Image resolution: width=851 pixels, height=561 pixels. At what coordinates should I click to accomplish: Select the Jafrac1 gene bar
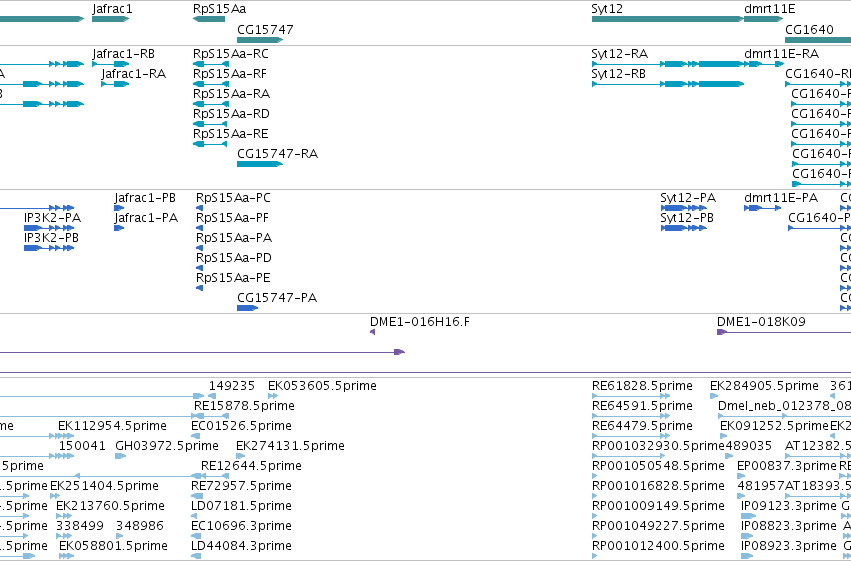click(110, 19)
